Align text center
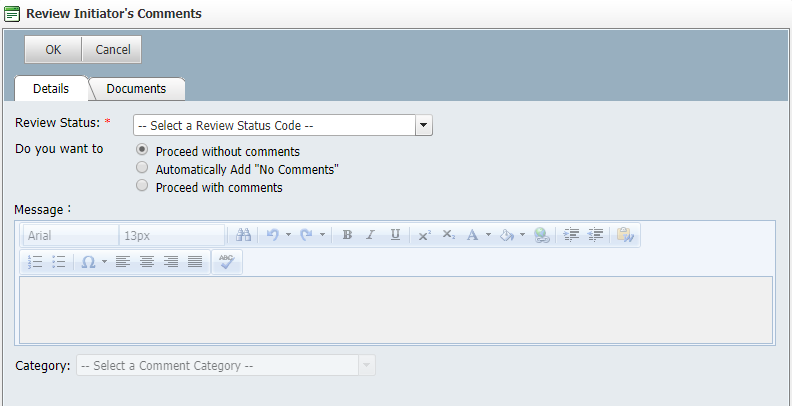Viewport: 792px width, 406px height. pos(147,262)
